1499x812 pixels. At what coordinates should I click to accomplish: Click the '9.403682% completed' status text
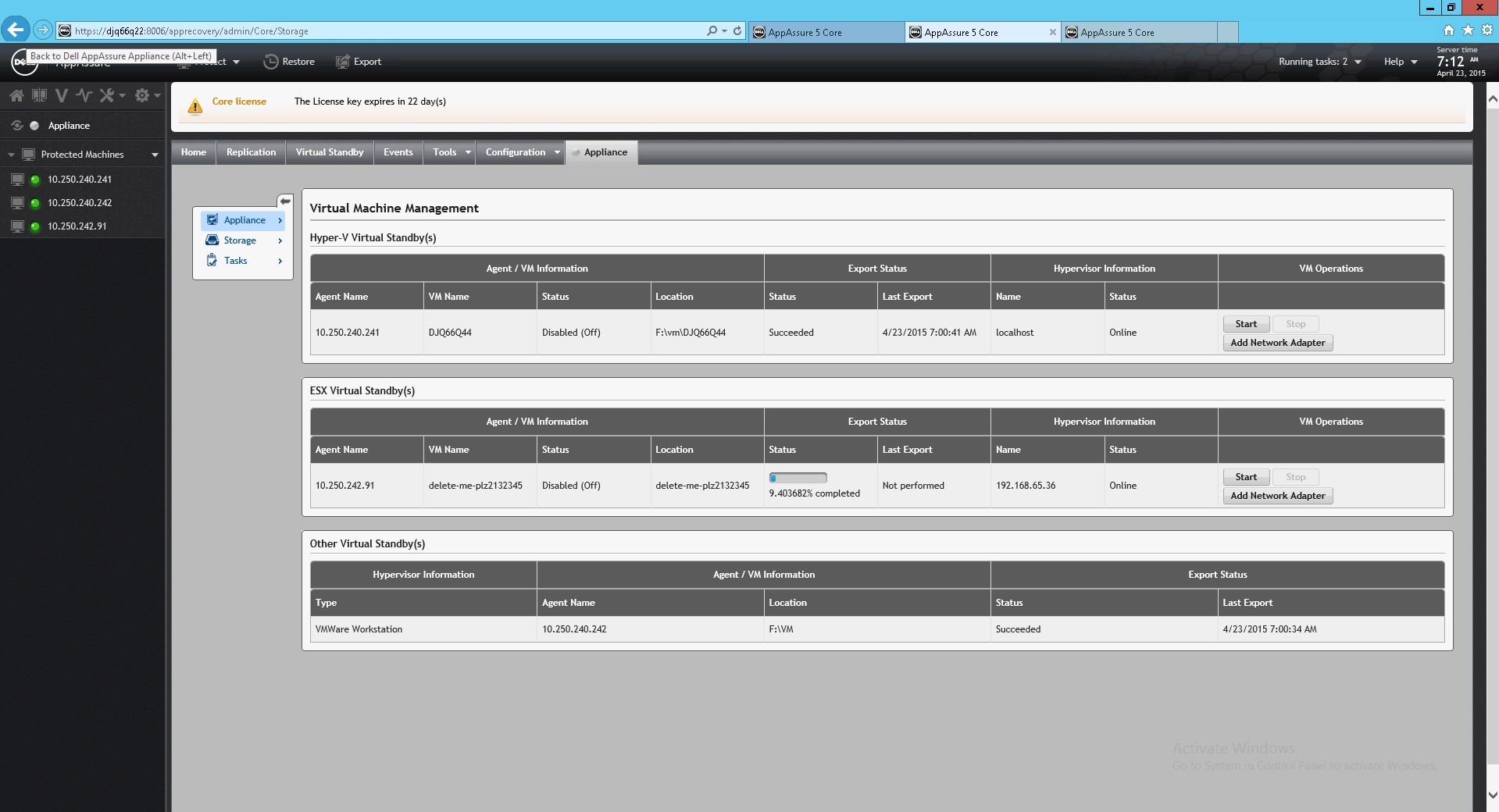click(814, 493)
